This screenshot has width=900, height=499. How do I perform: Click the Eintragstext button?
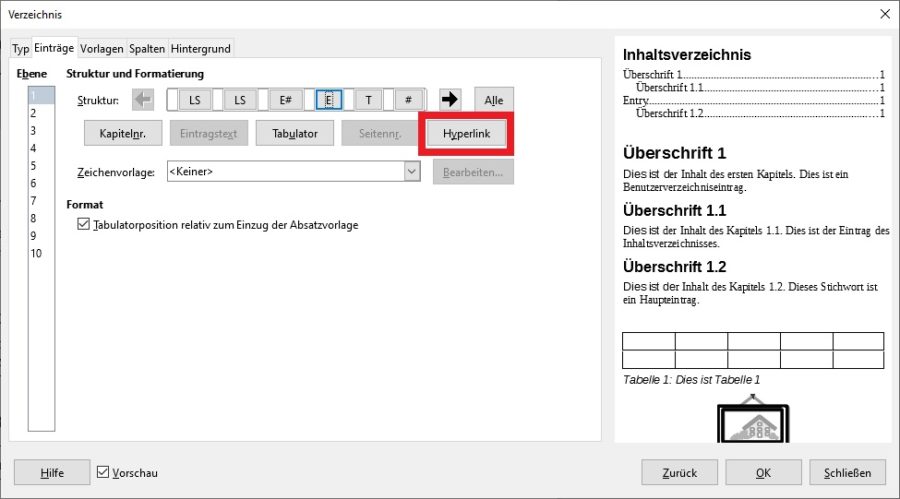pos(208,133)
